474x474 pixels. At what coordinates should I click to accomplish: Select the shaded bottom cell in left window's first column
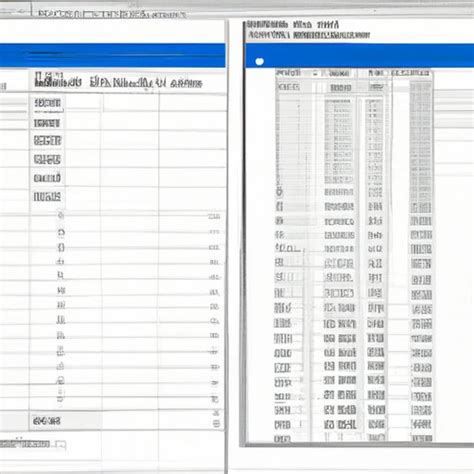[65, 421]
